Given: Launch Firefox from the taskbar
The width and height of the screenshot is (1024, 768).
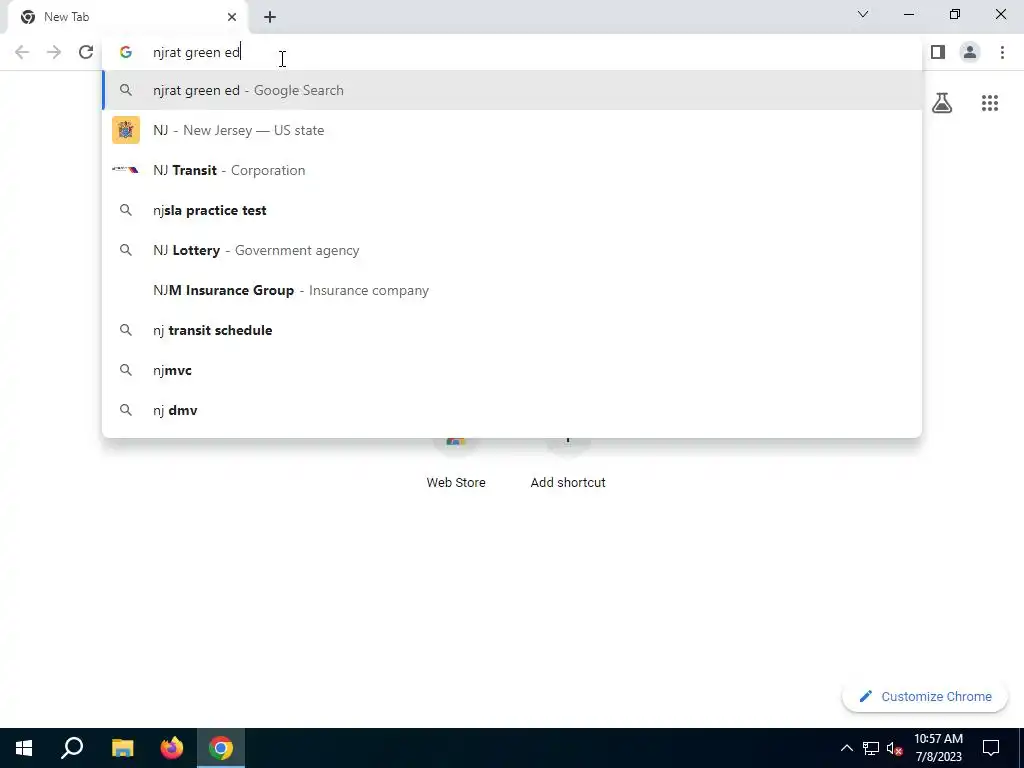Looking at the screenshot, I should (x=172, y=748).
